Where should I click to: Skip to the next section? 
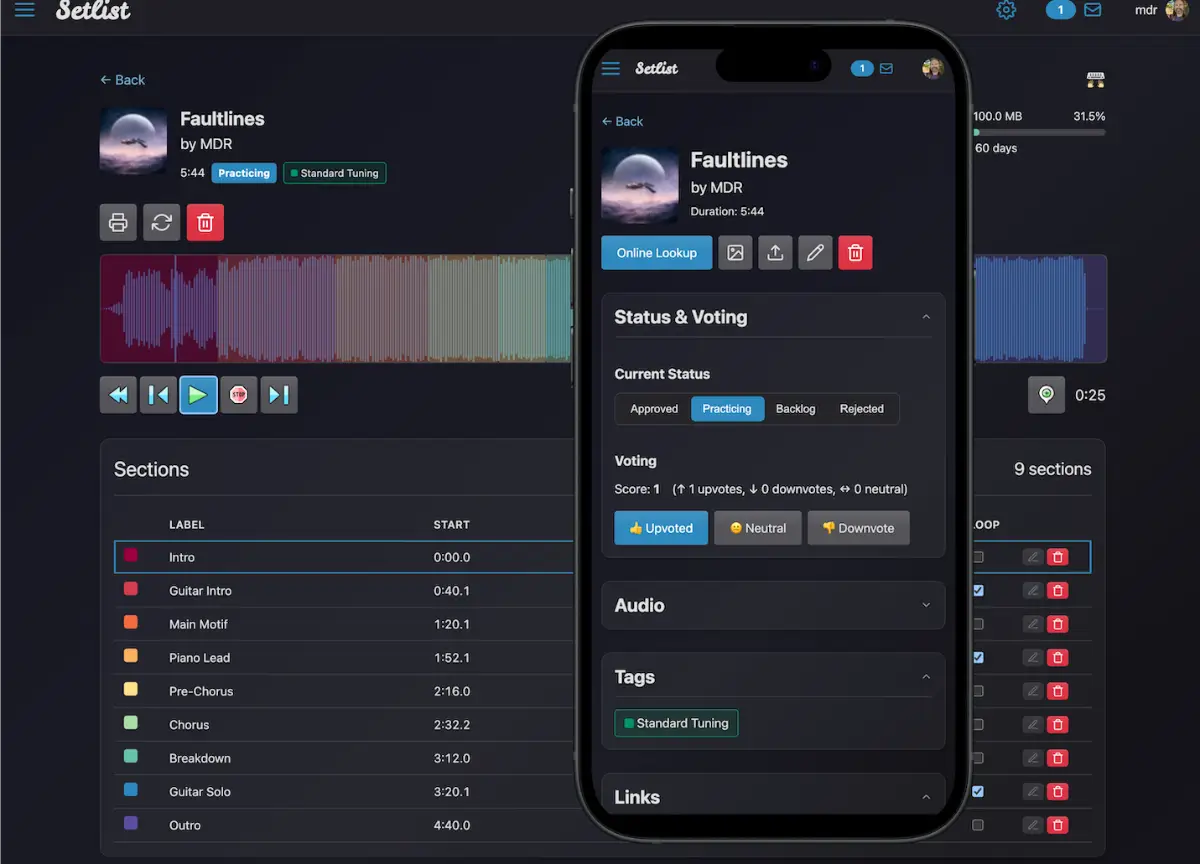pyautogui.click(x=279, y=395)
